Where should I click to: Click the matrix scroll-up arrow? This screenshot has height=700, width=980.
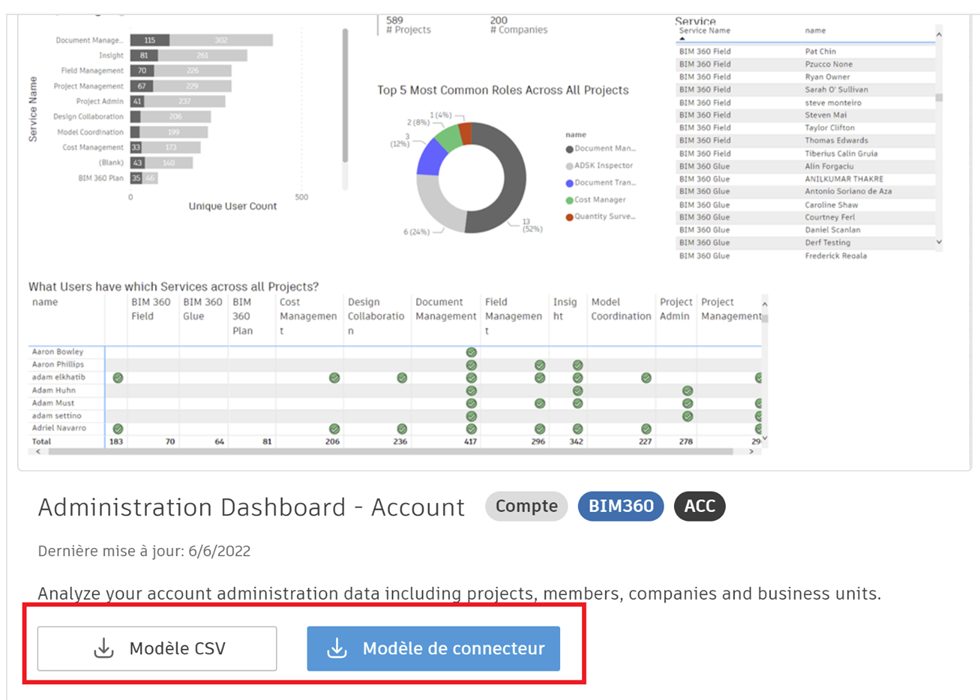pos(764,304)
